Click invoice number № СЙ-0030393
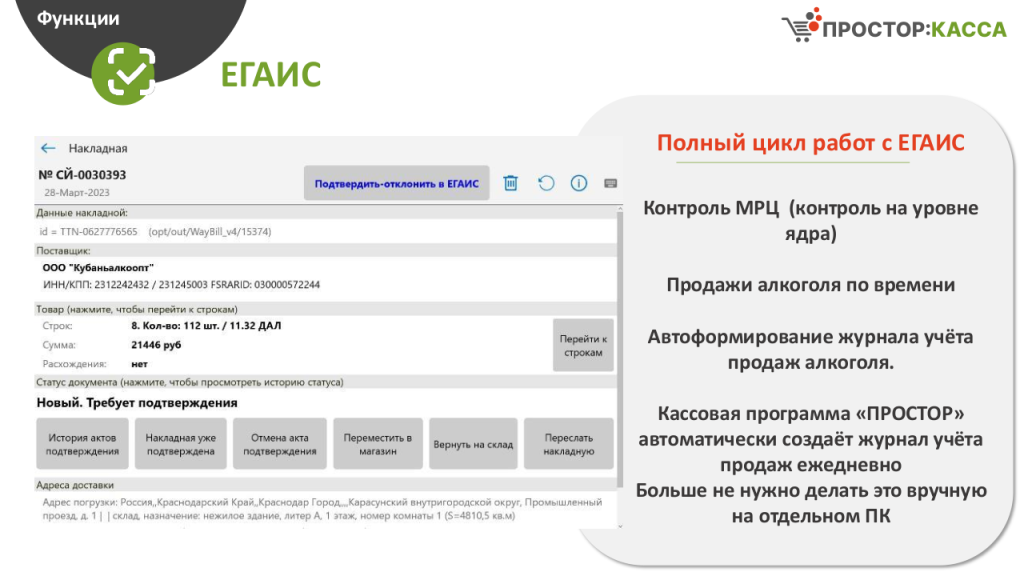 [82, 175]
